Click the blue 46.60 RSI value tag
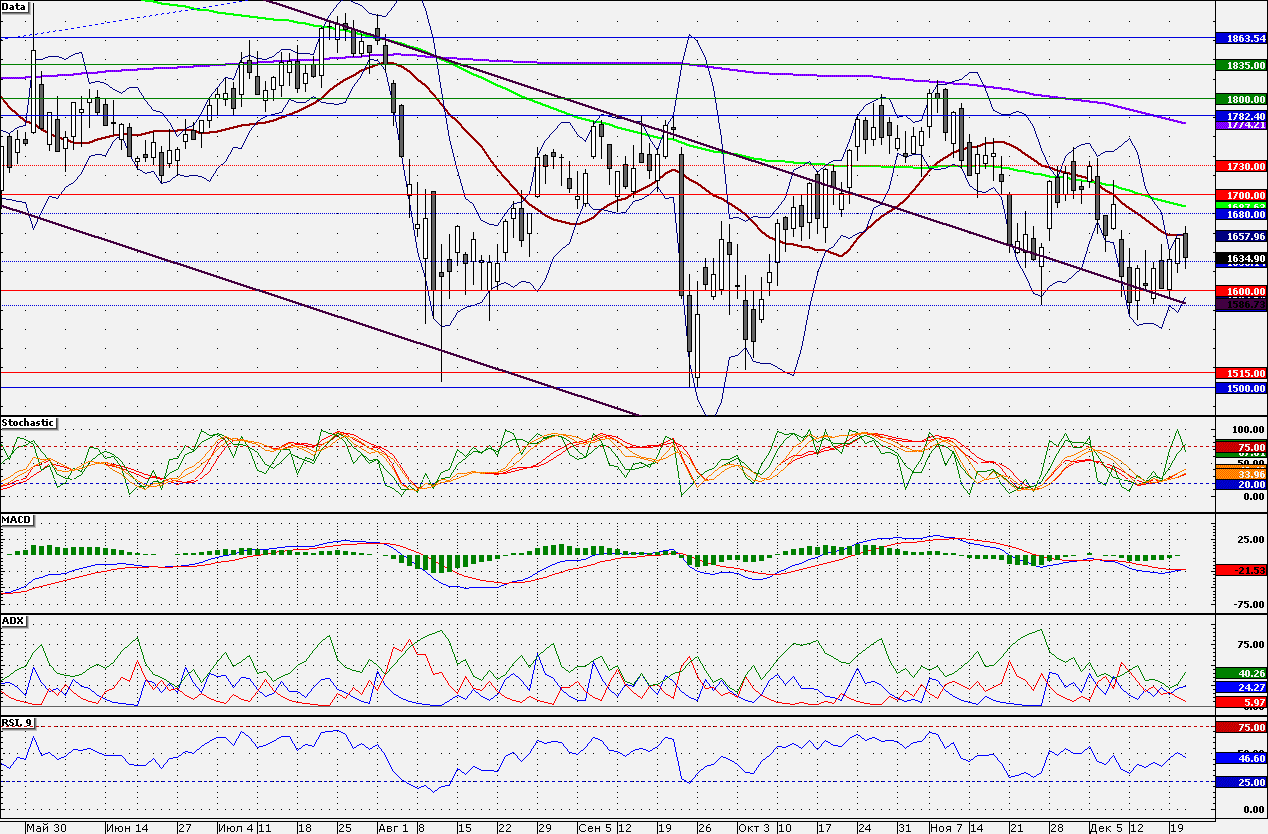The width and height of the screenshot is (1268, 834). 1240,759
